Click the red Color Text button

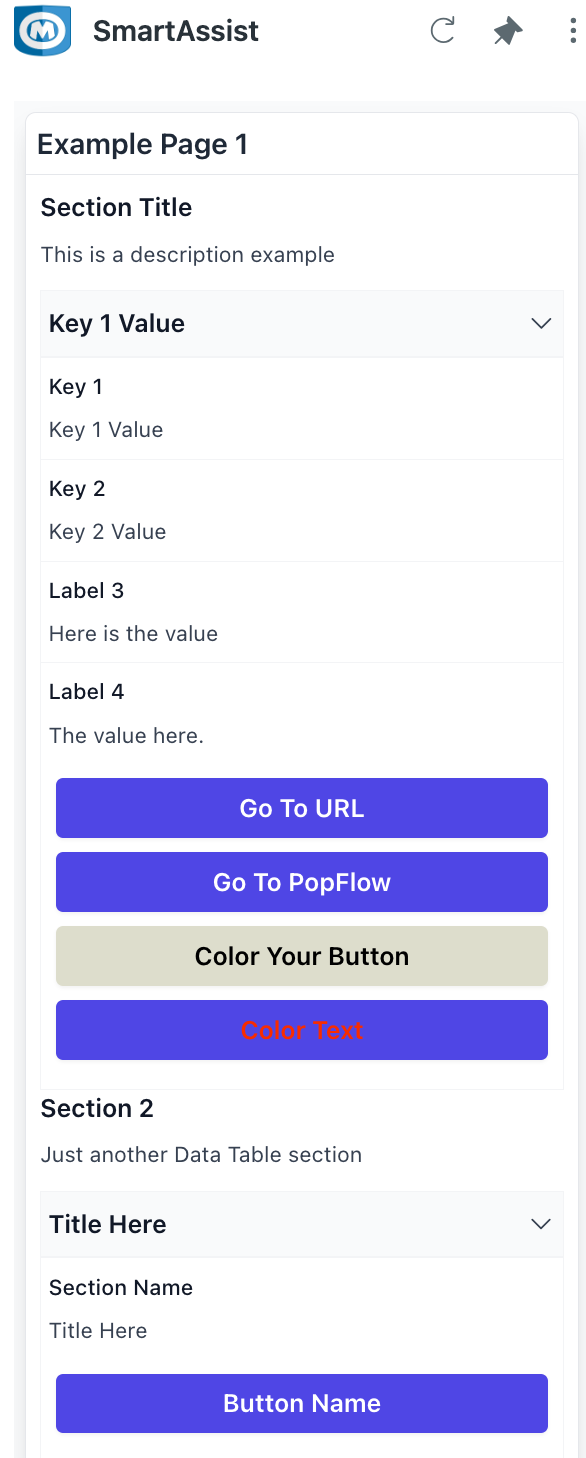pos(302,1030)
